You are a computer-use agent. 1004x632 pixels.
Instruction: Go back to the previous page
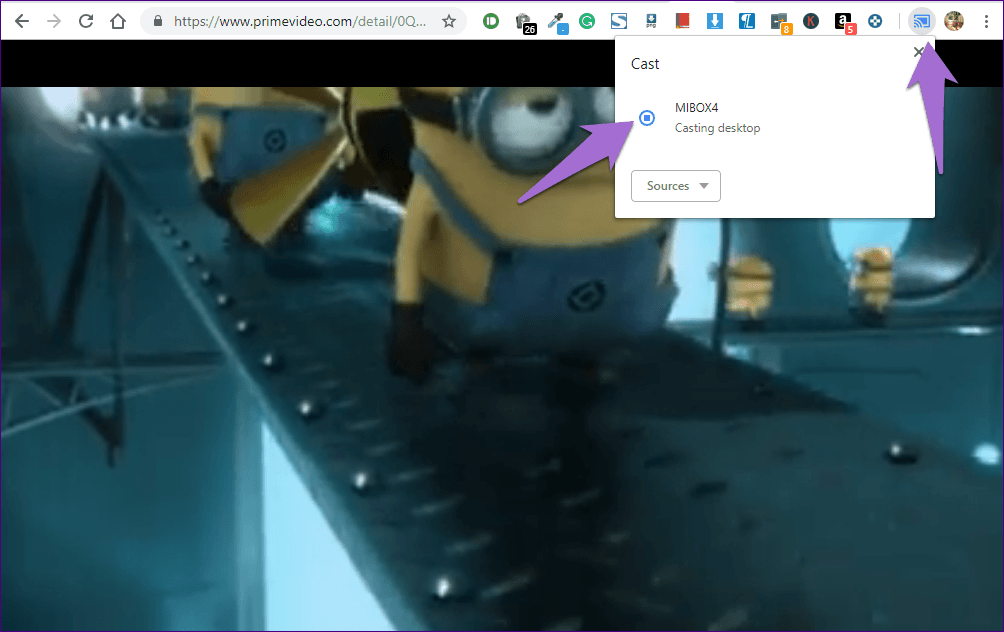pos(21,21)
